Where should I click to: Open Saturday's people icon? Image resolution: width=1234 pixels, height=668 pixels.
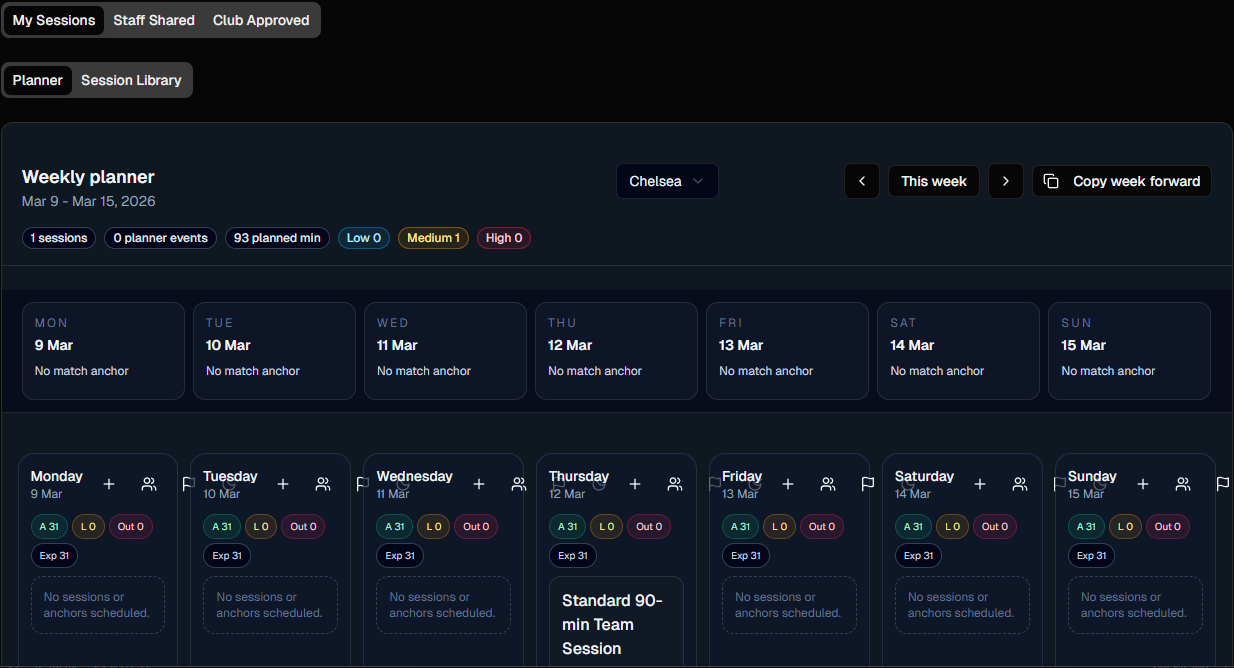(1020, 484)
